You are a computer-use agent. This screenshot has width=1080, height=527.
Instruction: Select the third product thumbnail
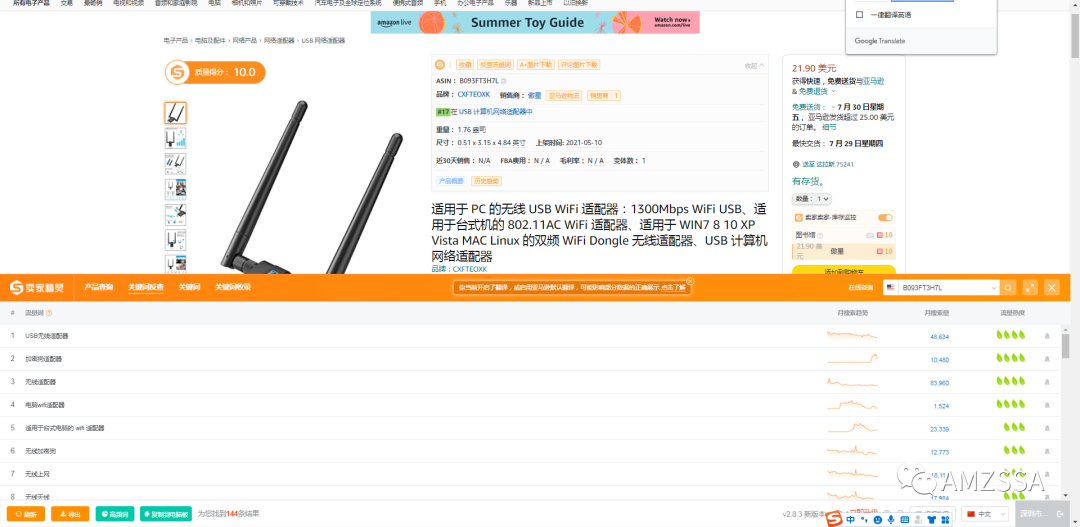[176, 164]
